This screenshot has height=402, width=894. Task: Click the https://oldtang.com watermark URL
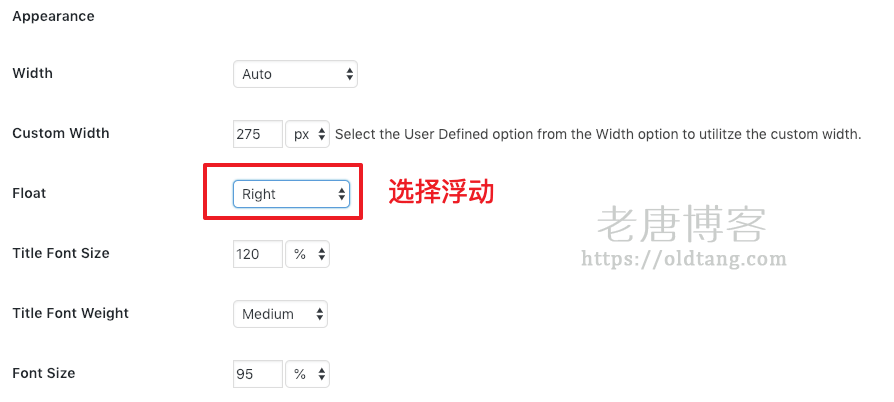(x=684, y=259)
